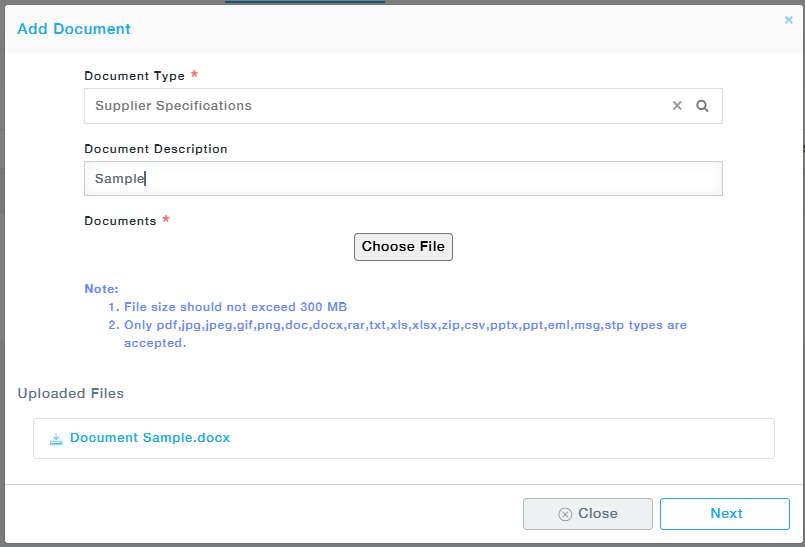Viewport: 805px width, 547px height.
Task: Click the 300 MB file size note
Action: (235, 307)
